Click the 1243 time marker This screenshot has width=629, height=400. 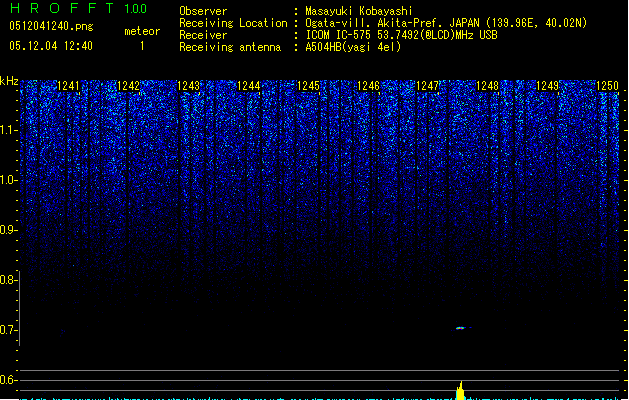pyautogui.click(x=188, y=86)
